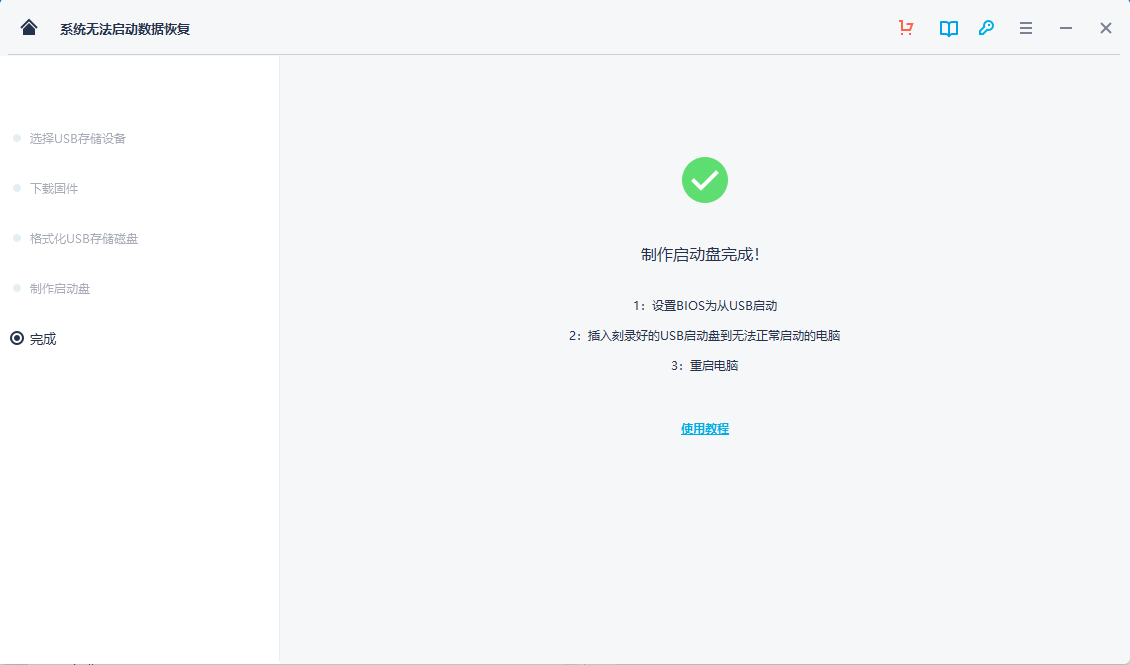Click the key registration icon

point(986,28)
